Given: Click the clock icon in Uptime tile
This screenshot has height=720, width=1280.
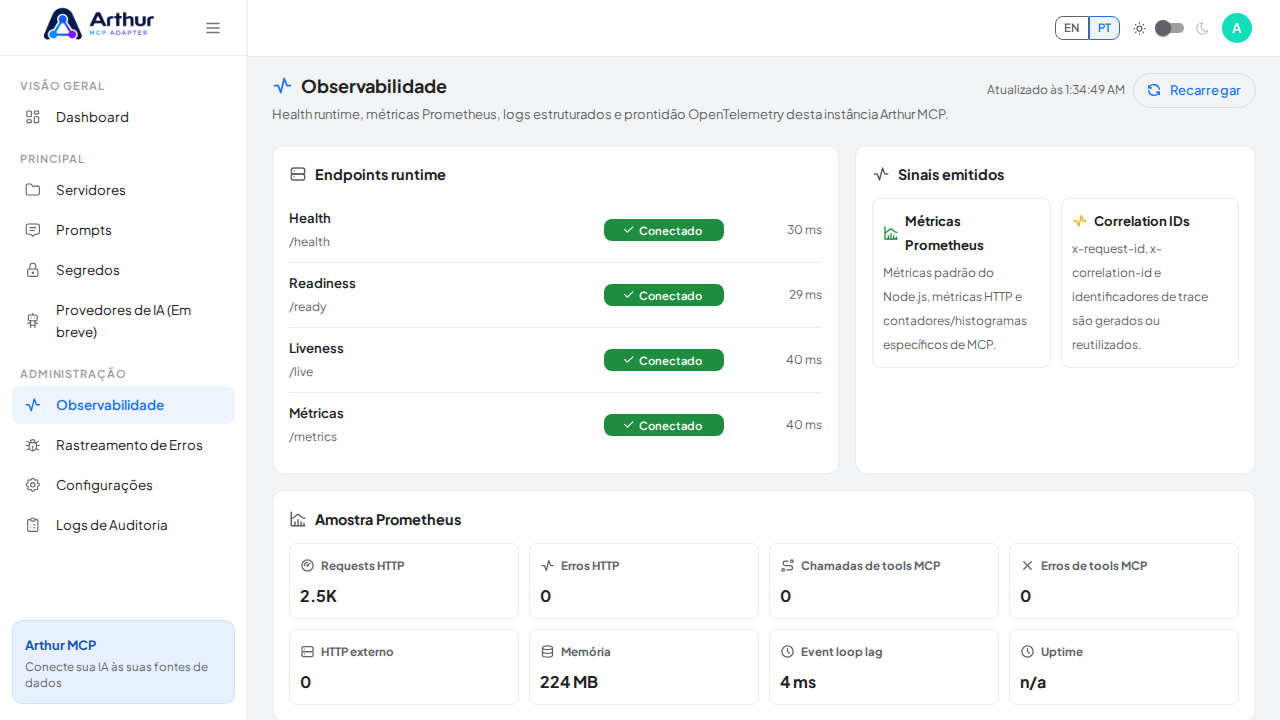Looking at the screenshot, I should pos(1027,651).
